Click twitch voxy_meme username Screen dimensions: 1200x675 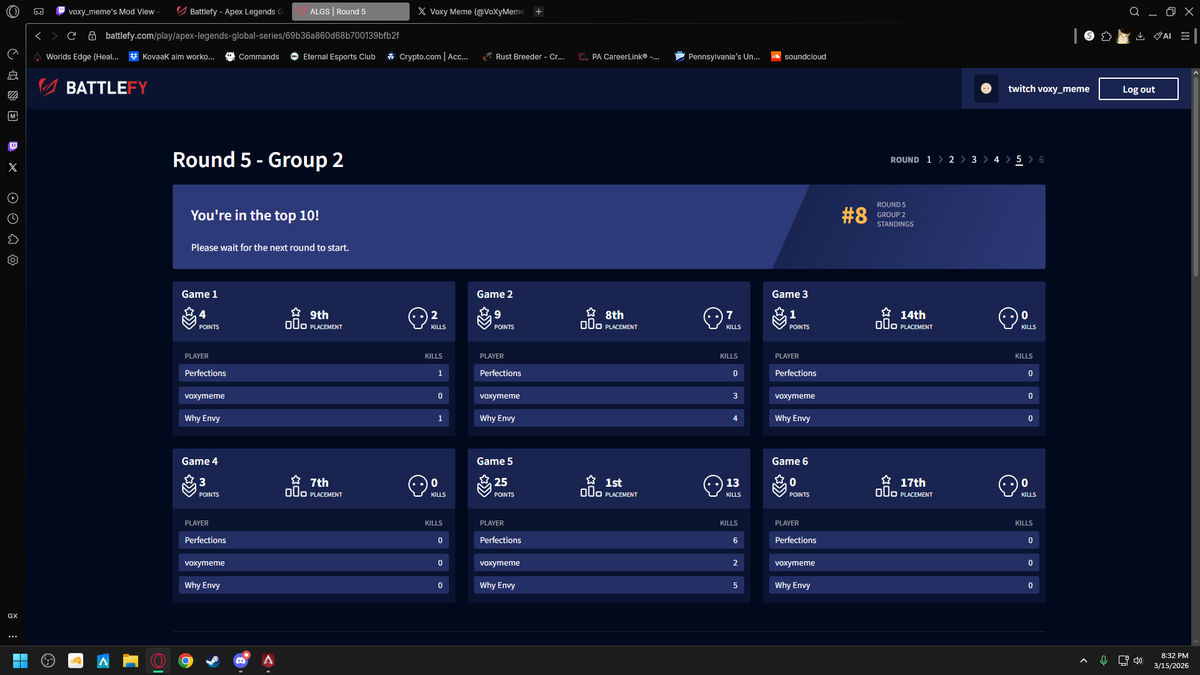(1048, 89)
